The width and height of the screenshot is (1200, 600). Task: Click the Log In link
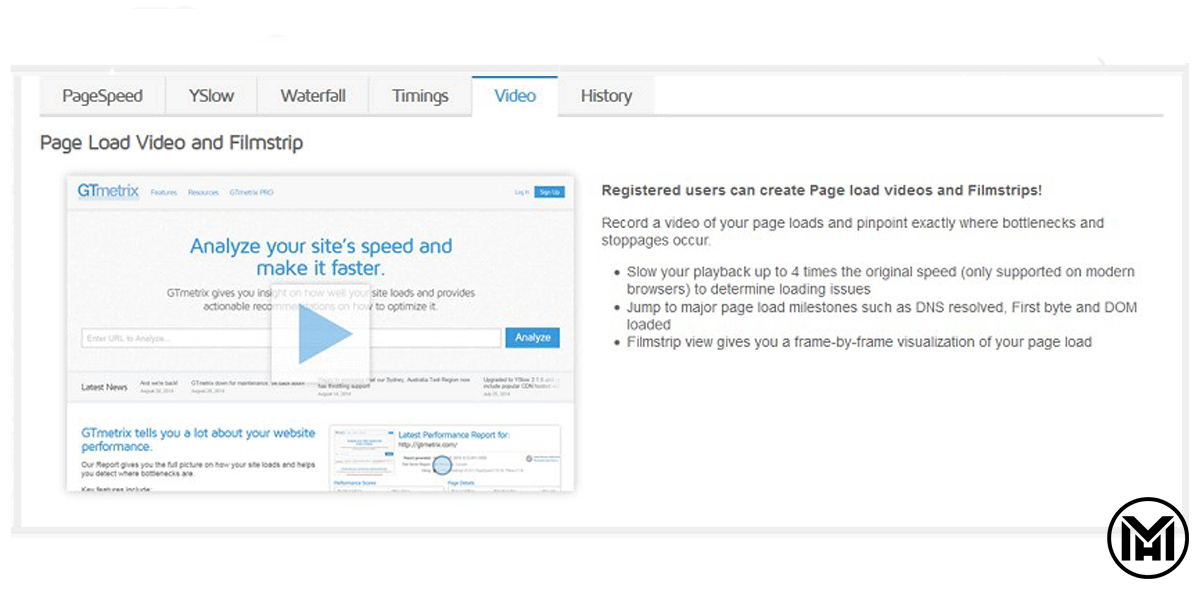point(521,192)
